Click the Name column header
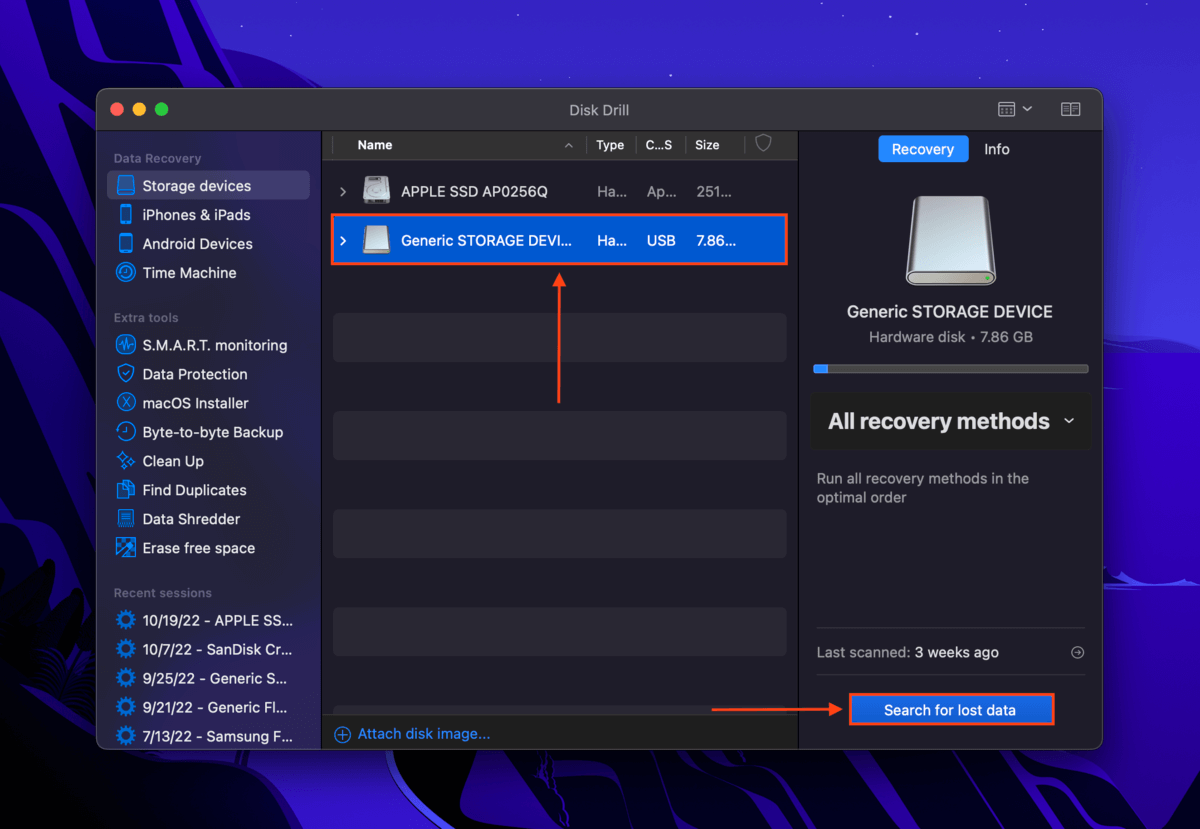The height and width of the screenshot is (829, 1200). 375,145
